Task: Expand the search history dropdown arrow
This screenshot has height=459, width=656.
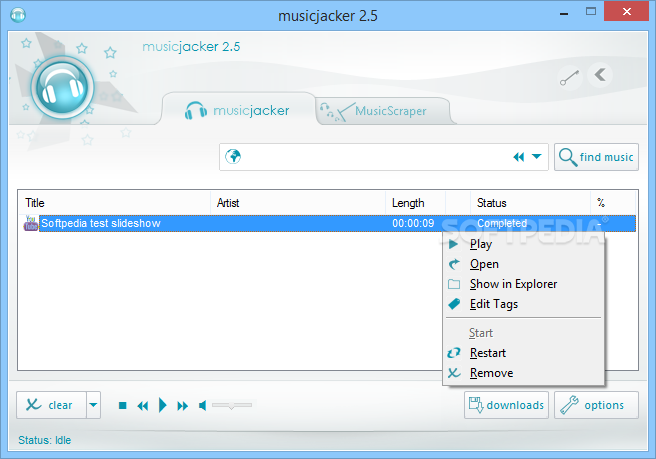Action: coord(537,156)
